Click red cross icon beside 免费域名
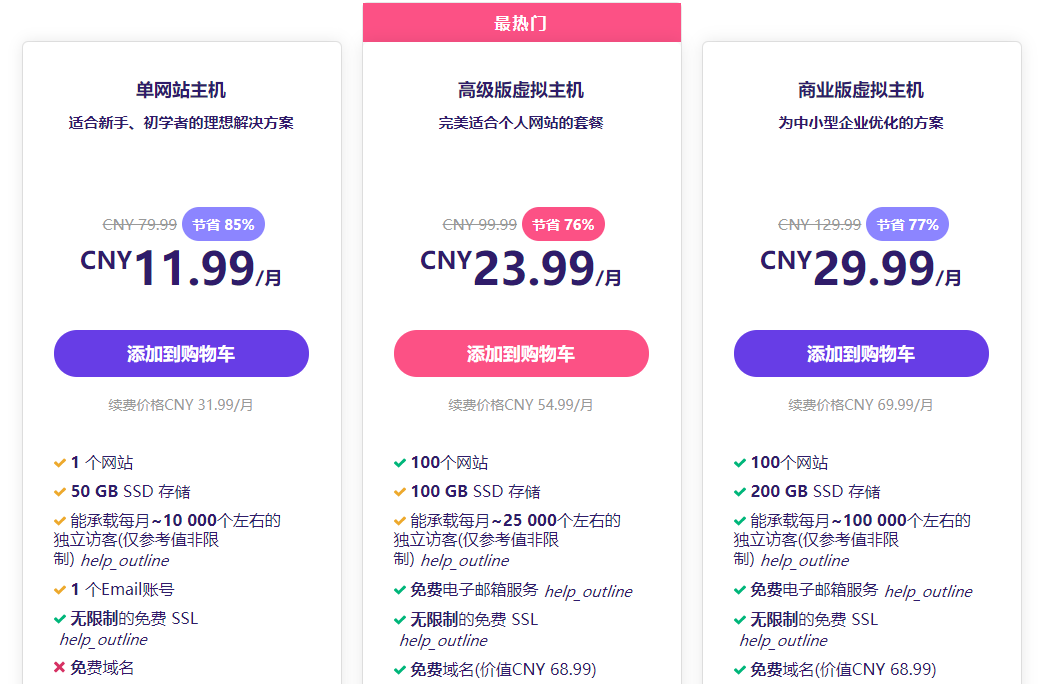Image resolution: width=1041 pixels, height=684 pixels. point(60,668)
